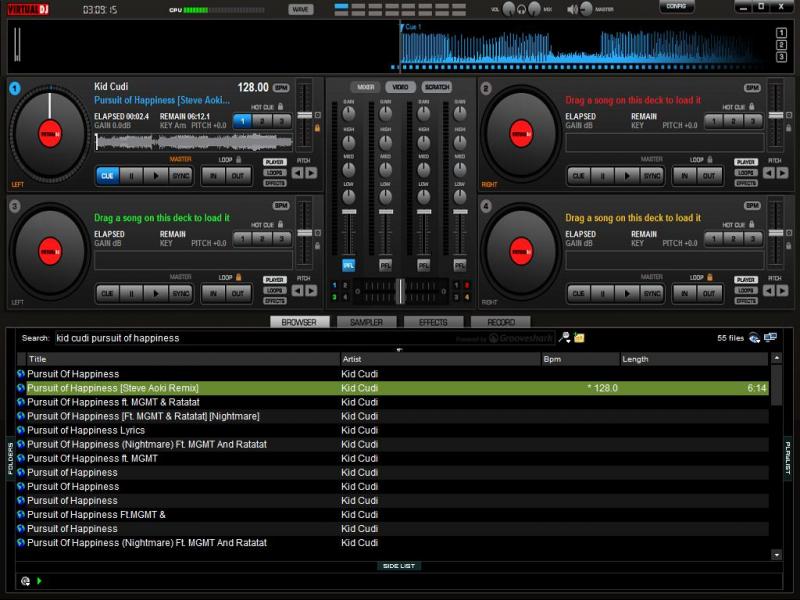Toggle loop lock on deck 4
Image resolution: width=800 pixels, height=600 pixels.
(x=710, y=277)
